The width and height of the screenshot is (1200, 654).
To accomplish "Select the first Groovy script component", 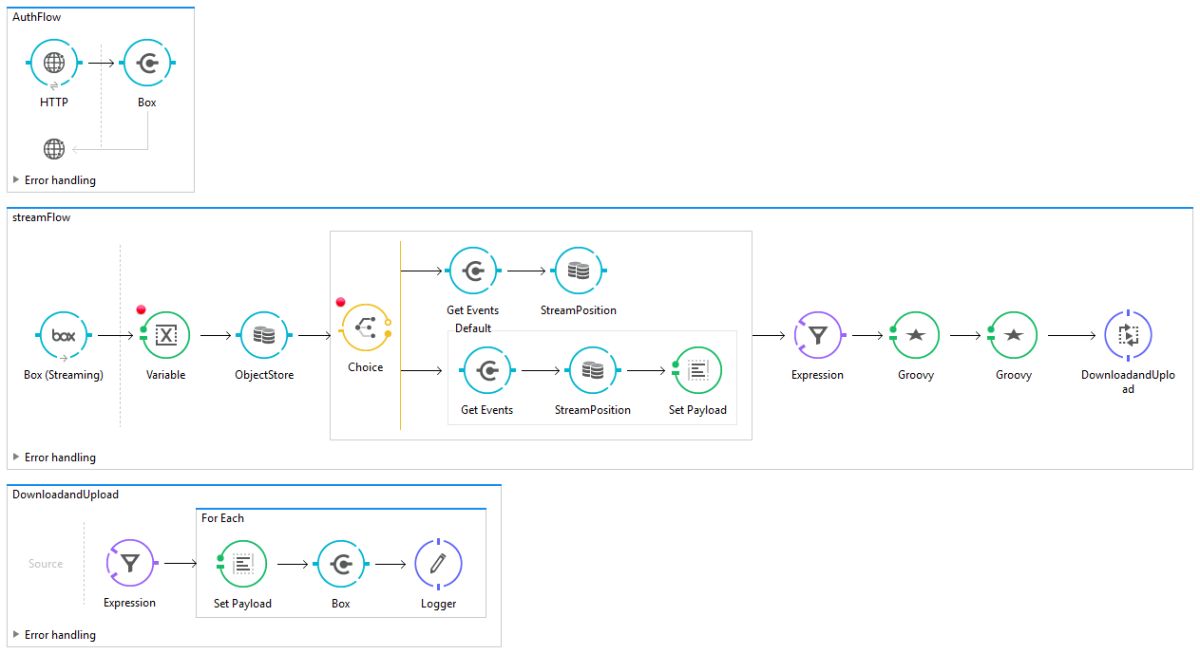I will pos(915,335).
